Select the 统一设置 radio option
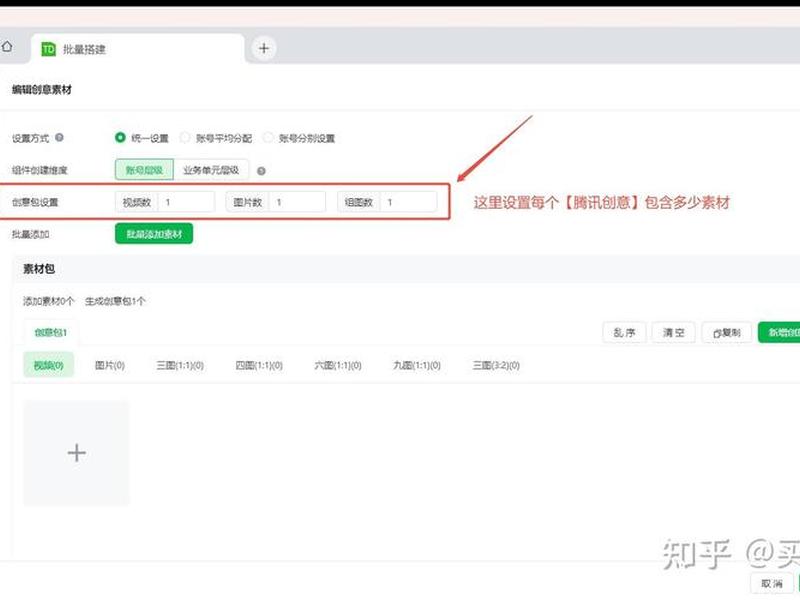800x600 pixels. 120,137
